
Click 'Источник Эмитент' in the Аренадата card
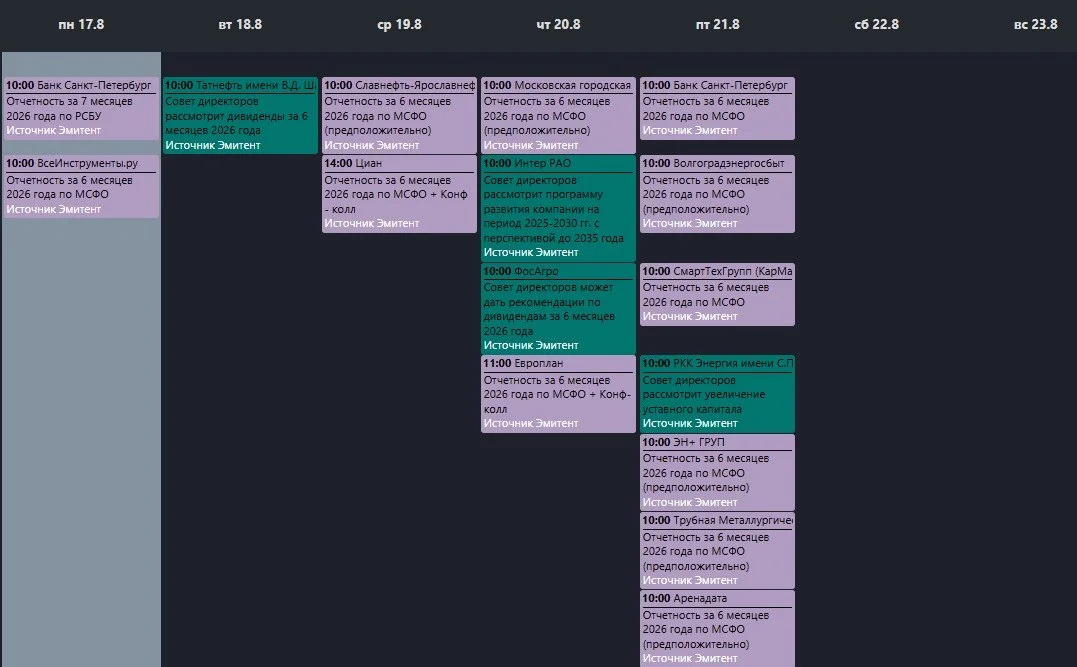[x=690, y=658]
